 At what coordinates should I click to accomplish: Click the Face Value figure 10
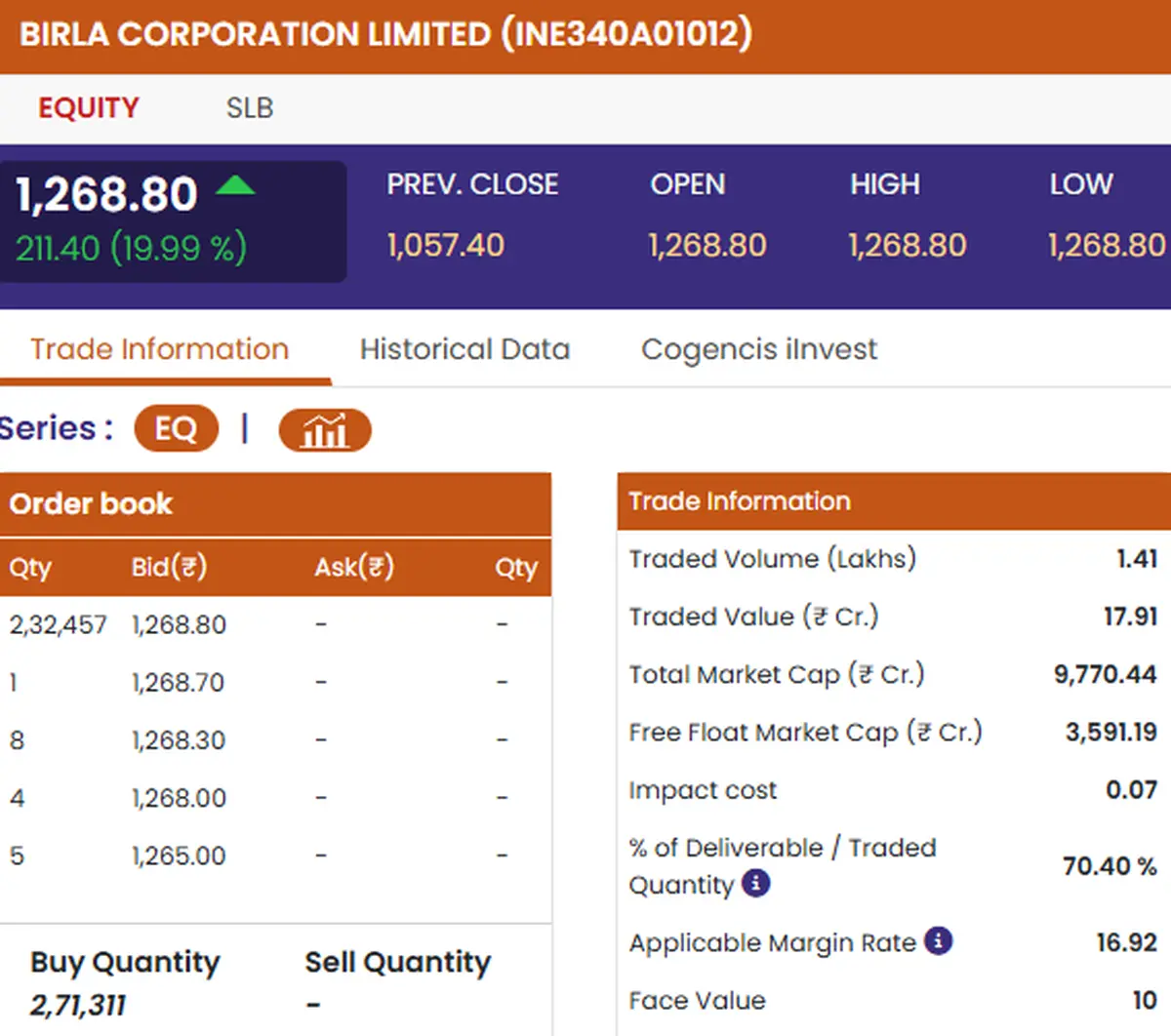coord(1145,1000)
